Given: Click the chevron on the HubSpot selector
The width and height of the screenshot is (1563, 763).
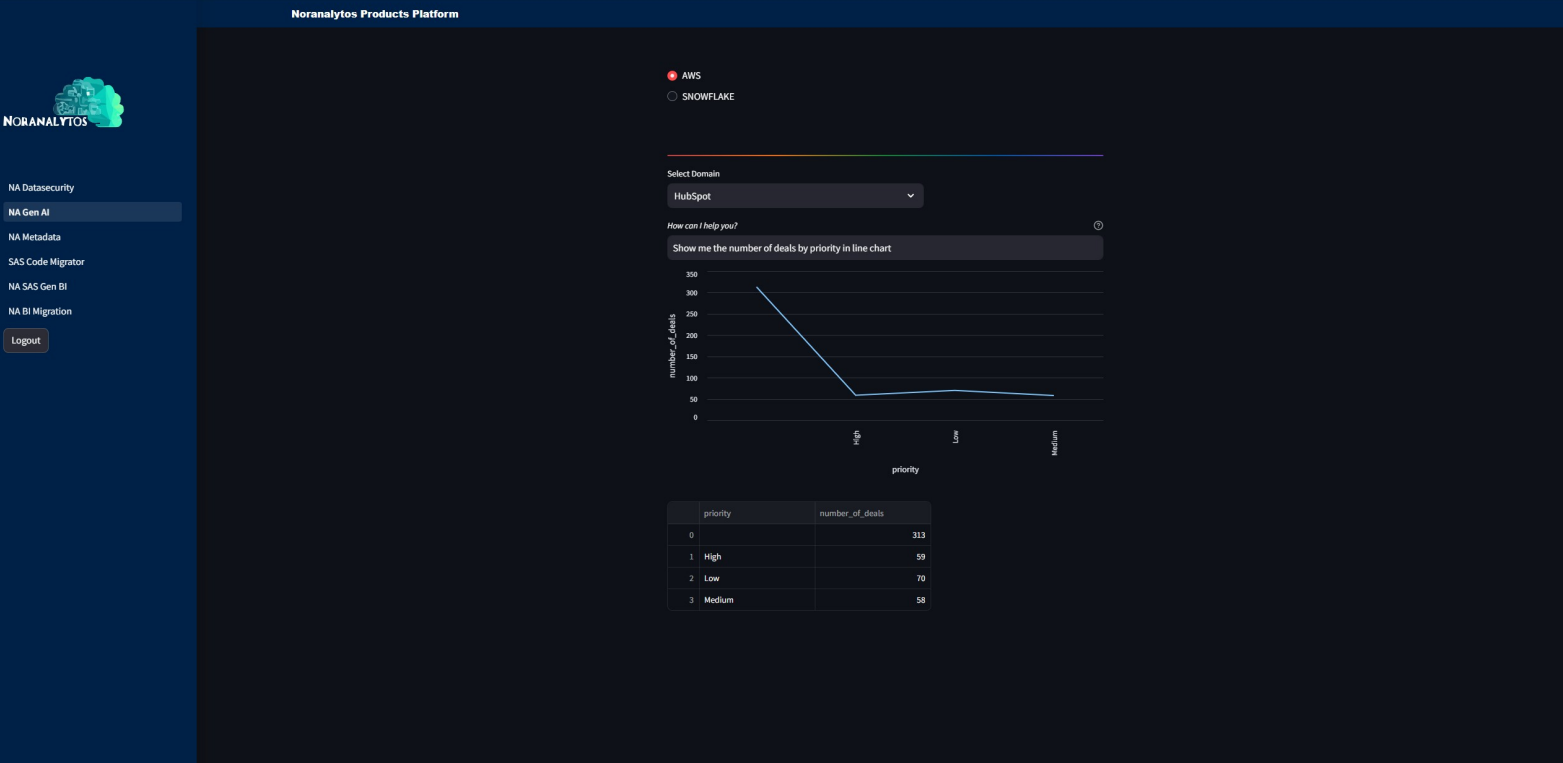Looking at the screenshot, I should pos(910,195).
